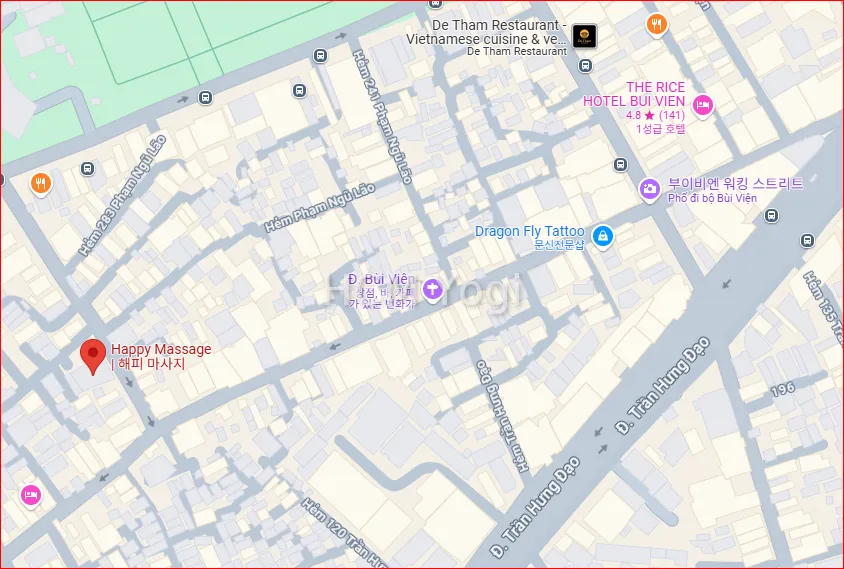Click purple camera icon for Bùi Viện walking street
Viewport: 844px width, 569px height.
pyautogui.click(x=650, y=188)
